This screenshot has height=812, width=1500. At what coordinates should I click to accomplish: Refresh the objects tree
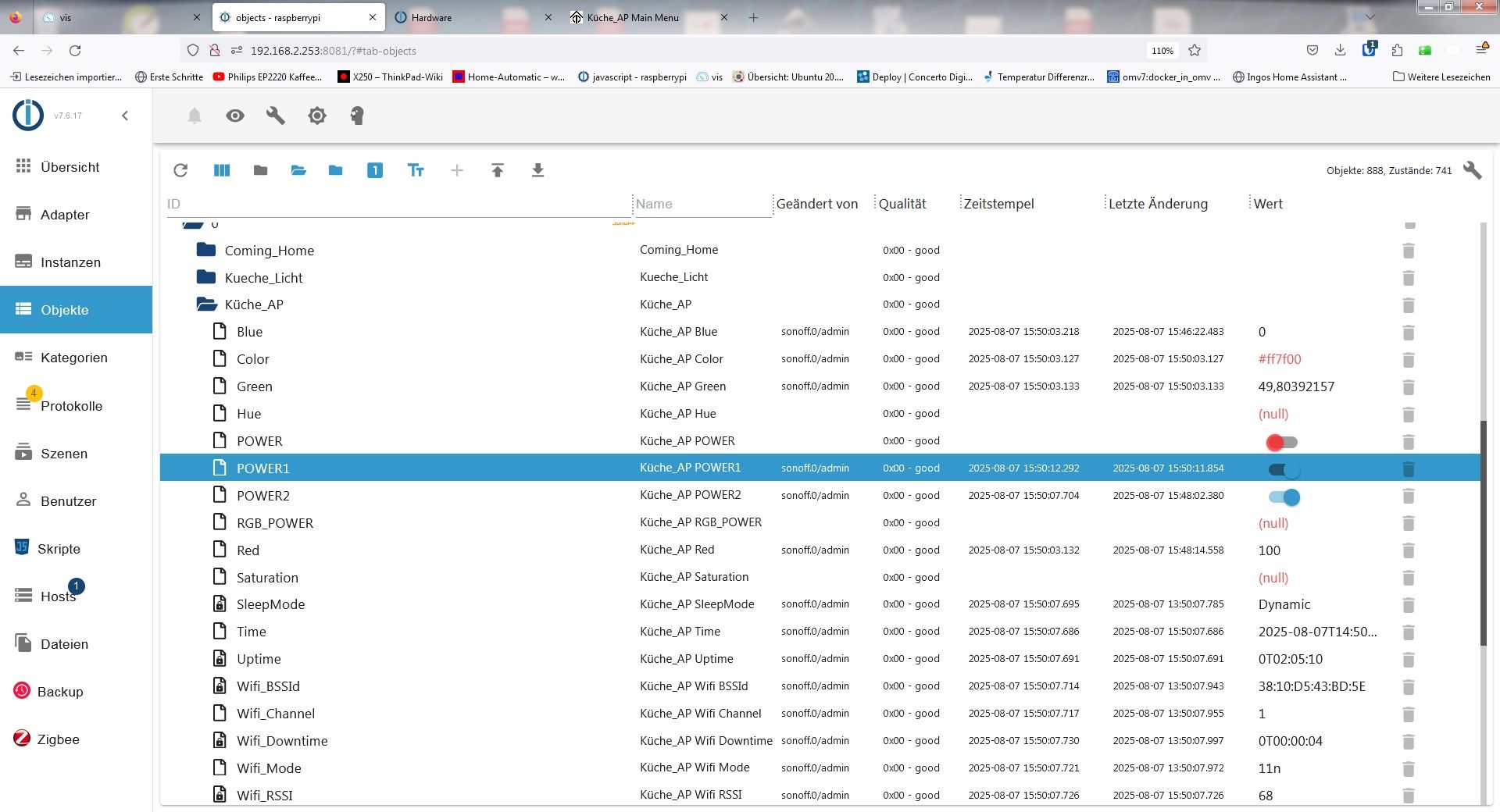tap(180, 170)
